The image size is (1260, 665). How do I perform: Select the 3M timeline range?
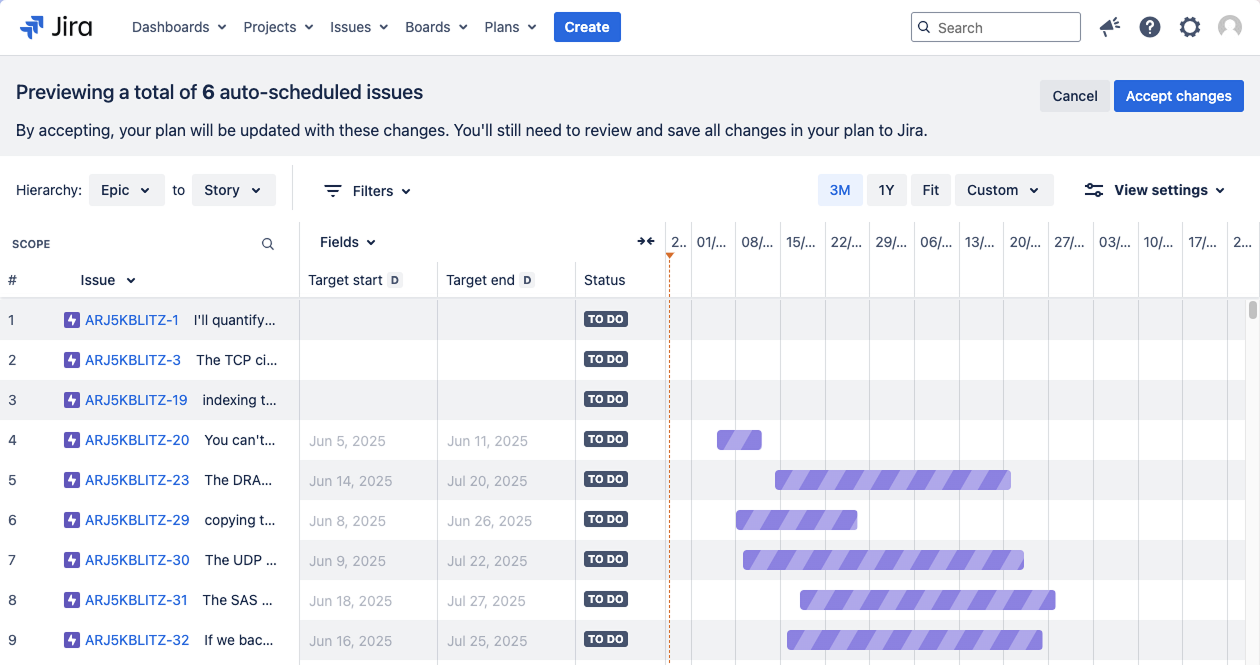pos(840,190)
